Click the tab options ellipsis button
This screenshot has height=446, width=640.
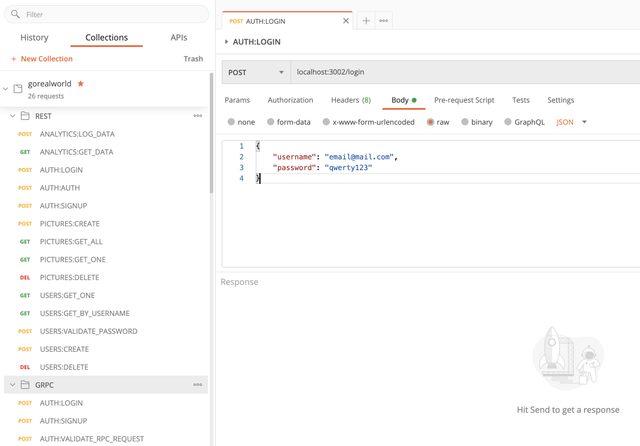coord(384,20)
